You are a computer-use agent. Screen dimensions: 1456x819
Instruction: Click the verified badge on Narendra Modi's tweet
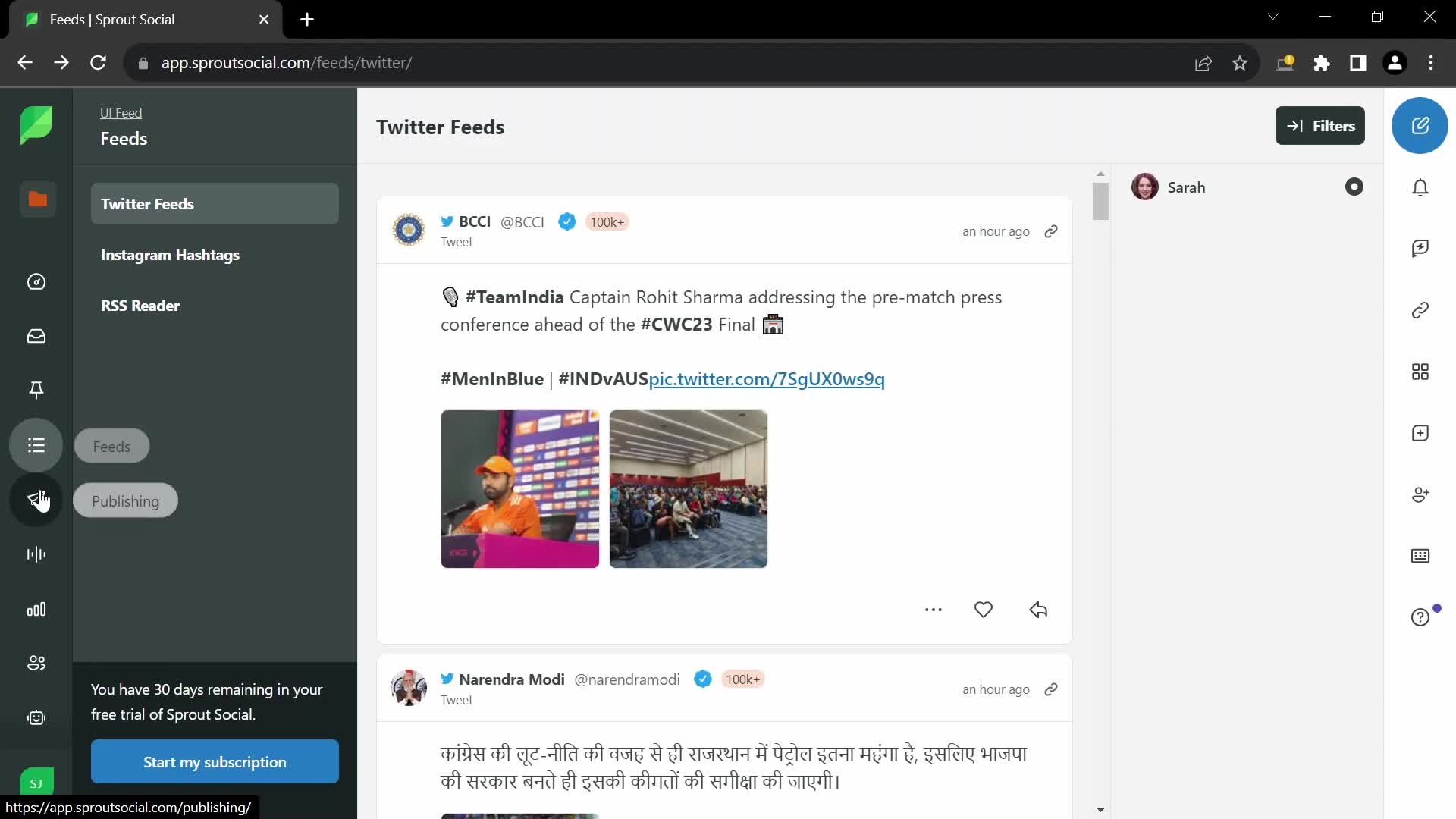click(x=704, y=679)
